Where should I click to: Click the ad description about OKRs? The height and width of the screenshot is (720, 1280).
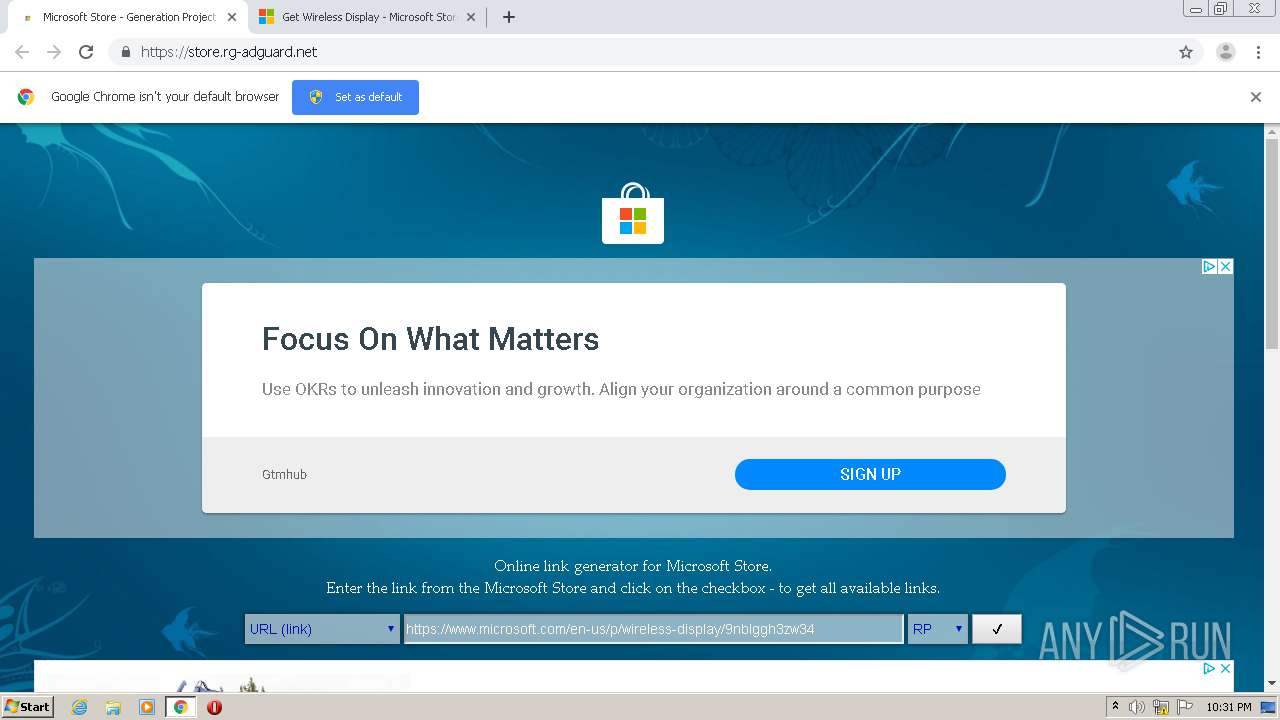pyautogui.click(x=621, y=389)
